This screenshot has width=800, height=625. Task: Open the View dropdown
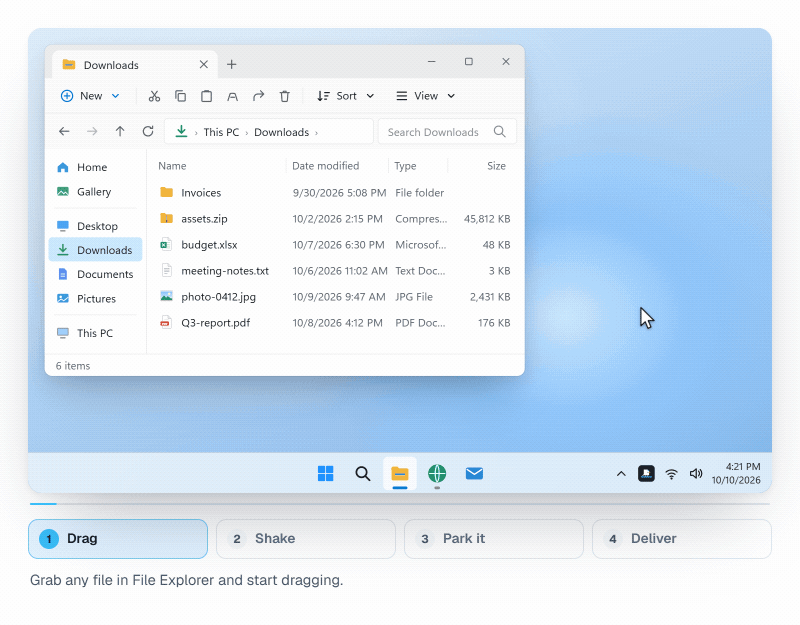point(426,96)
